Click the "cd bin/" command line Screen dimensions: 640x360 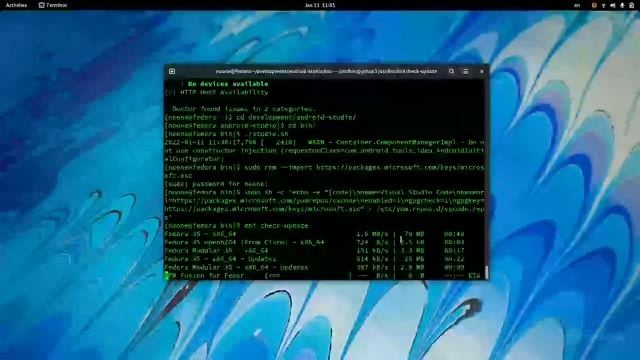coord(240,126)
